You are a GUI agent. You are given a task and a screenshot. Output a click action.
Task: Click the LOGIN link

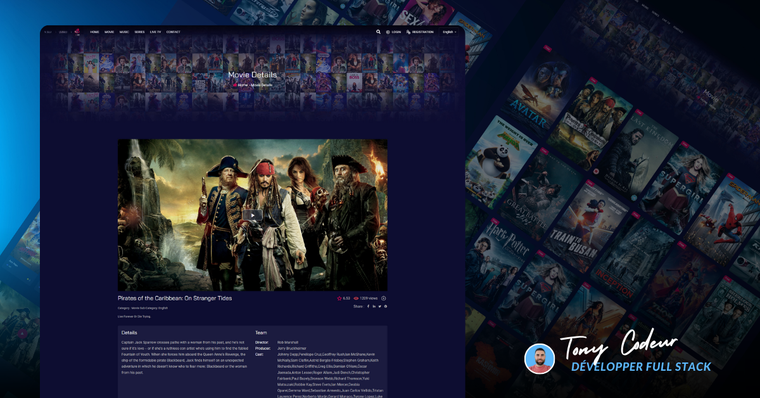point(394,32)
